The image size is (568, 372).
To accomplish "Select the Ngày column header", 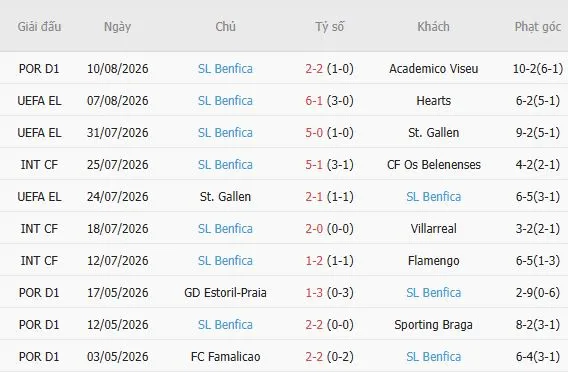I will pyautogui.click(x=117, y=26).
